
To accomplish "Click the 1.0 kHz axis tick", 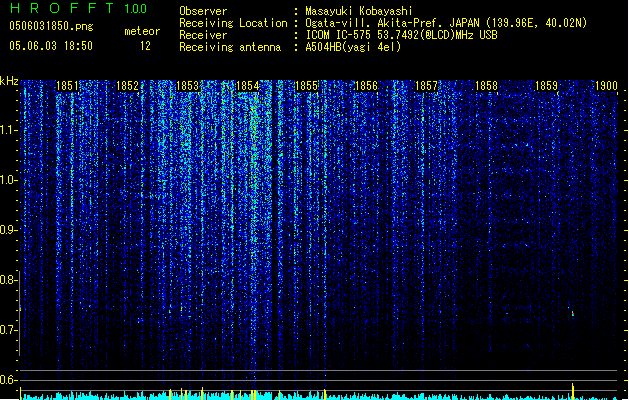I will click(x=9, y=180).
